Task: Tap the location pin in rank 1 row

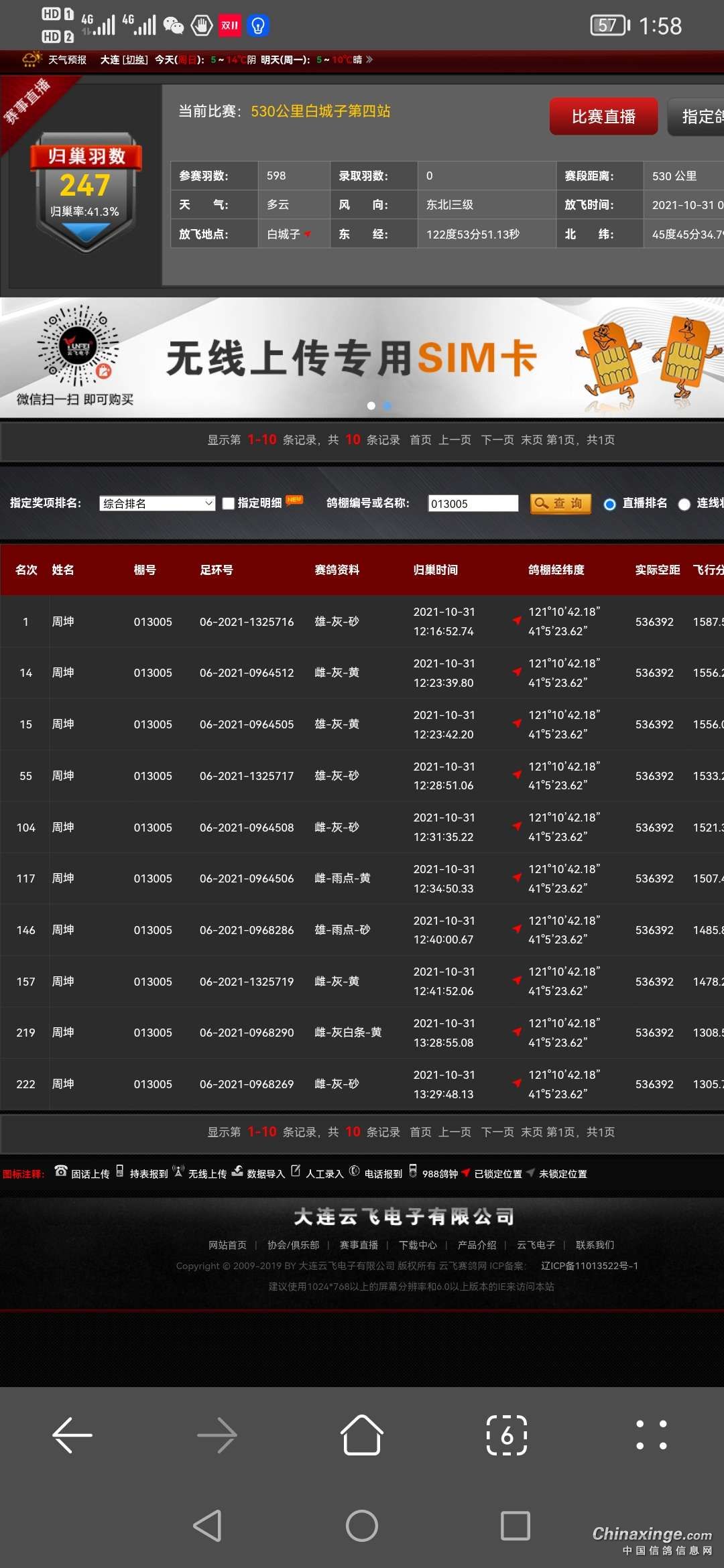Action: click(517, 620)
